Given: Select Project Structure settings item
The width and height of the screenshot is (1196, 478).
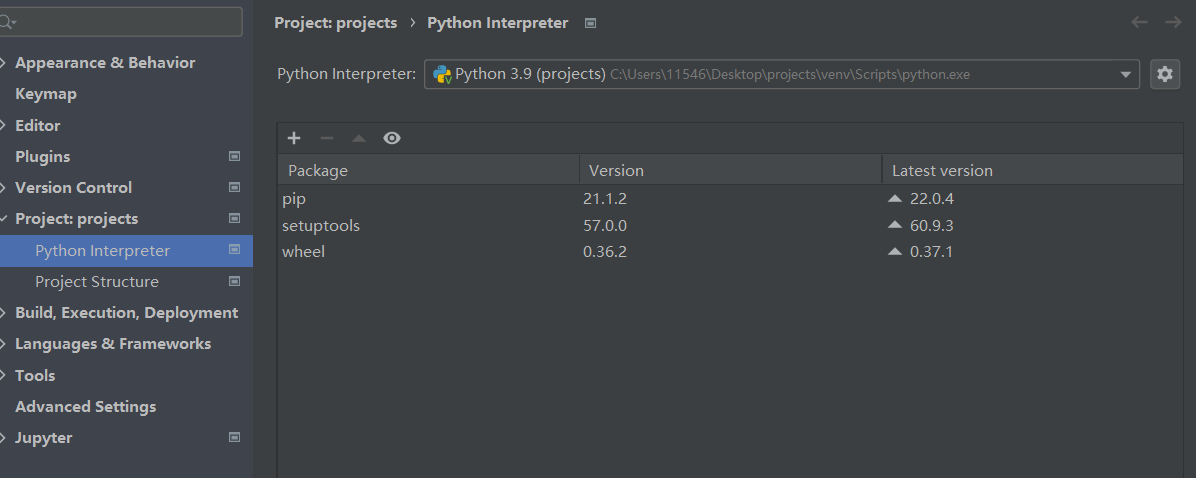Looking at the screenshot, I should pyautogui.click(x=97, y=282).
